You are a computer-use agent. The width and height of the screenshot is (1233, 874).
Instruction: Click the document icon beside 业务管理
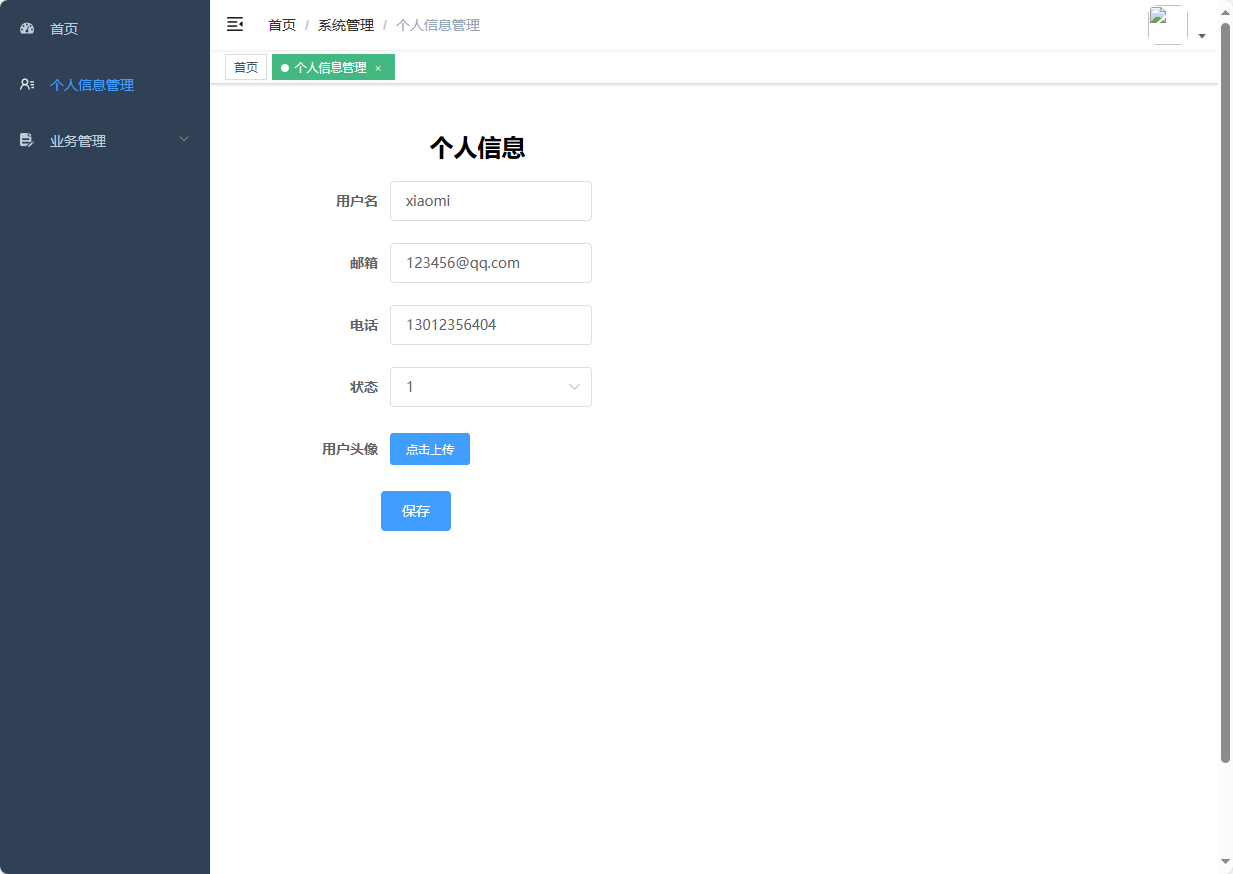(26, 140)
